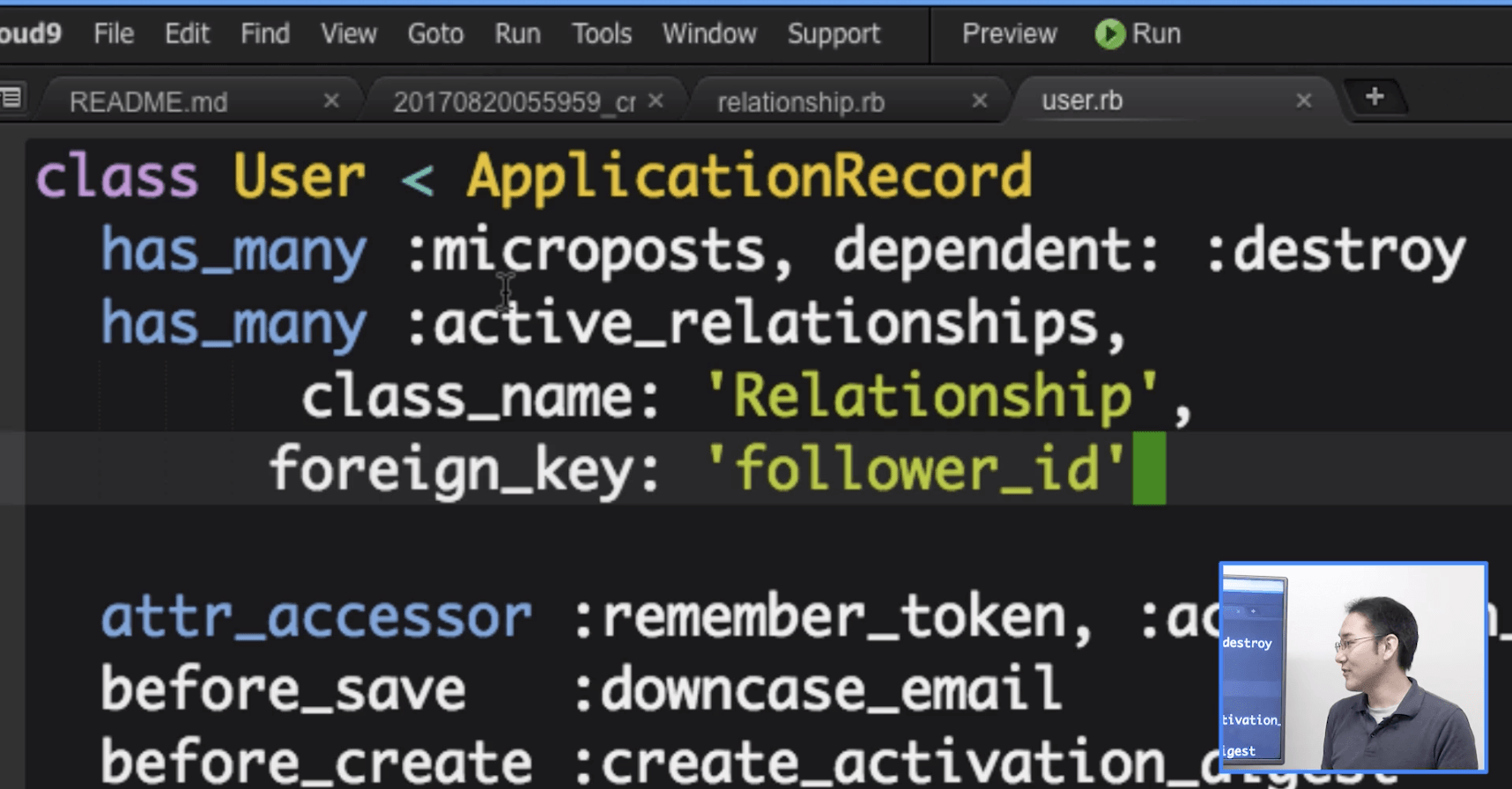Click on the class_name: key
The height and width of the screenshot is (789, 1512).
click(481, 398)
